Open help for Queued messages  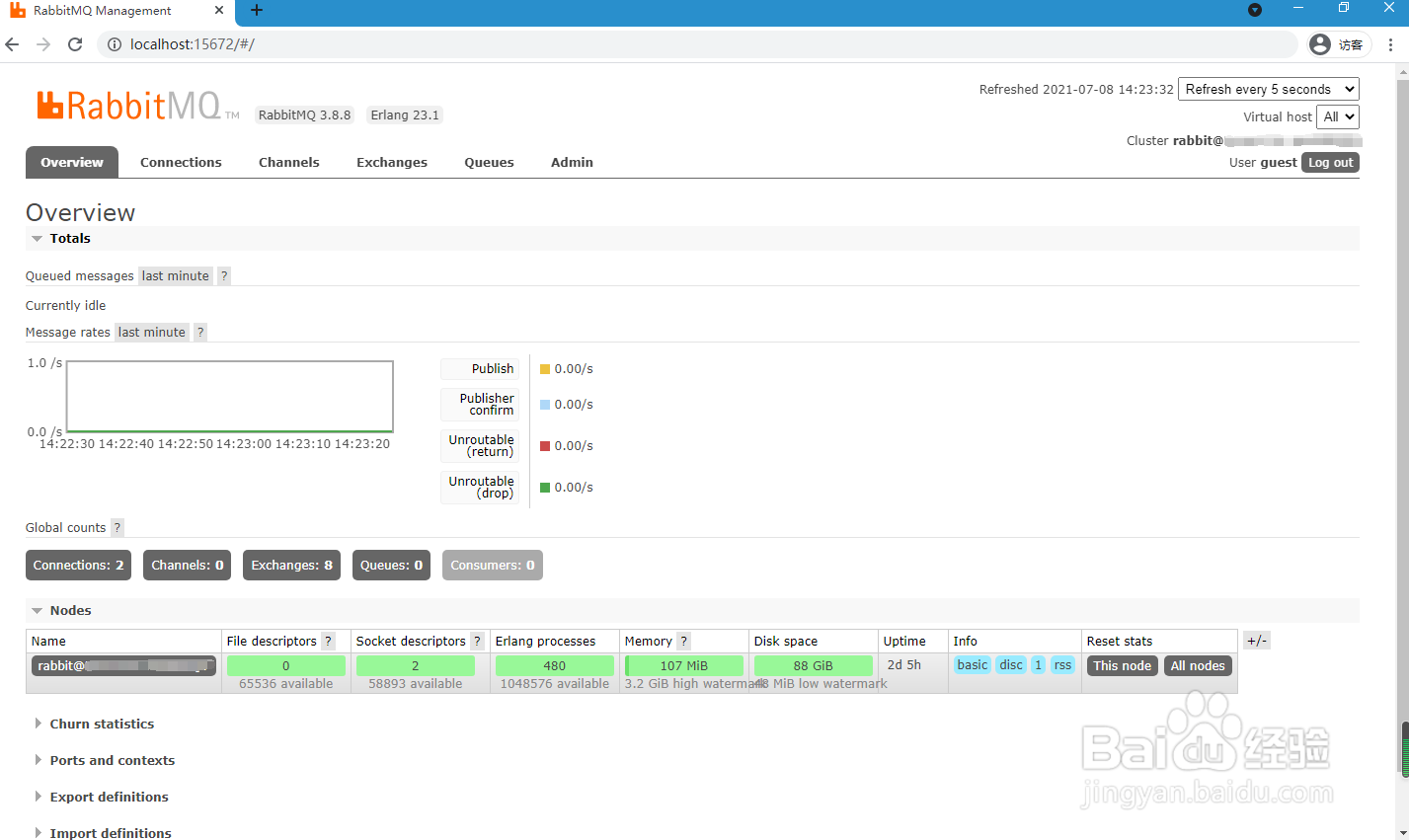pos(224,276)
